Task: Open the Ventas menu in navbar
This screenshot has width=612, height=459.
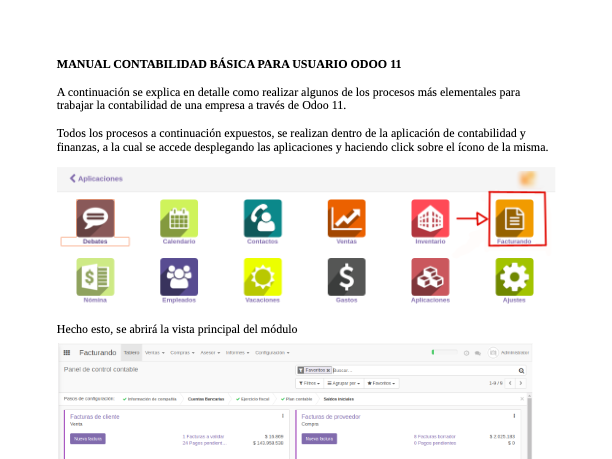Action: 154,353
